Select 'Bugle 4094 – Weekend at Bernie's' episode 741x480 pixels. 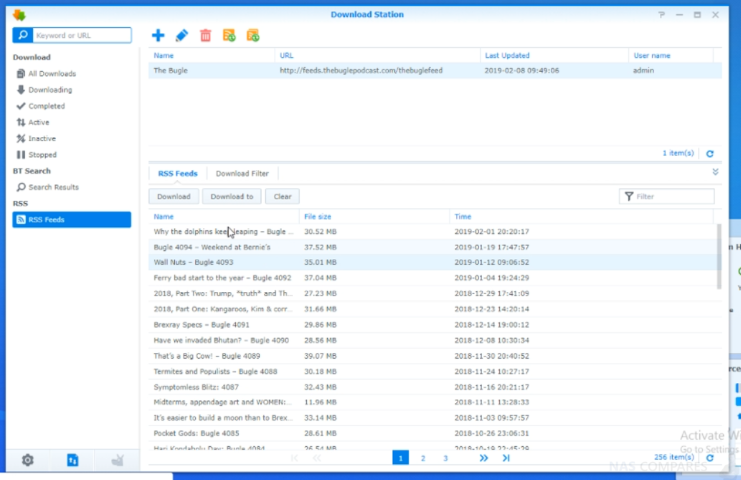pyautogui.click(x=433, y=247)
